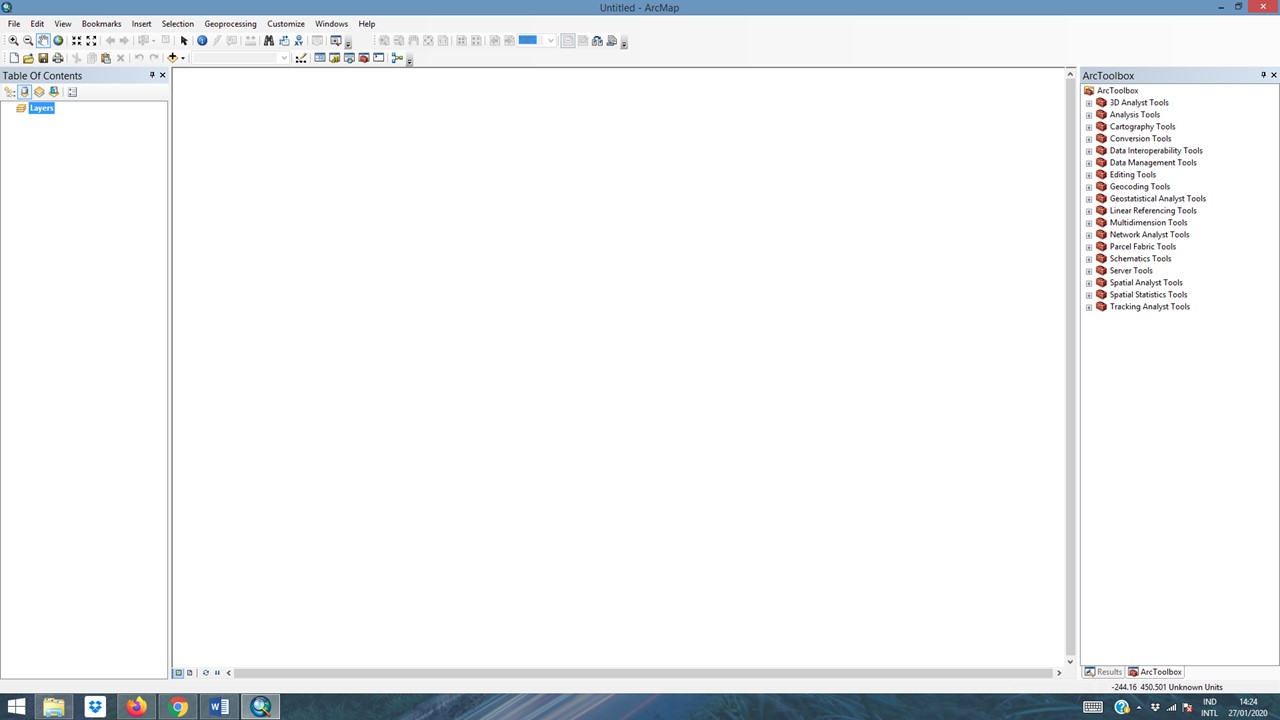The width and height of the screenshot is (1280, 720).
Task: Click the Pause Drawing button
Action: pos(217,673)
